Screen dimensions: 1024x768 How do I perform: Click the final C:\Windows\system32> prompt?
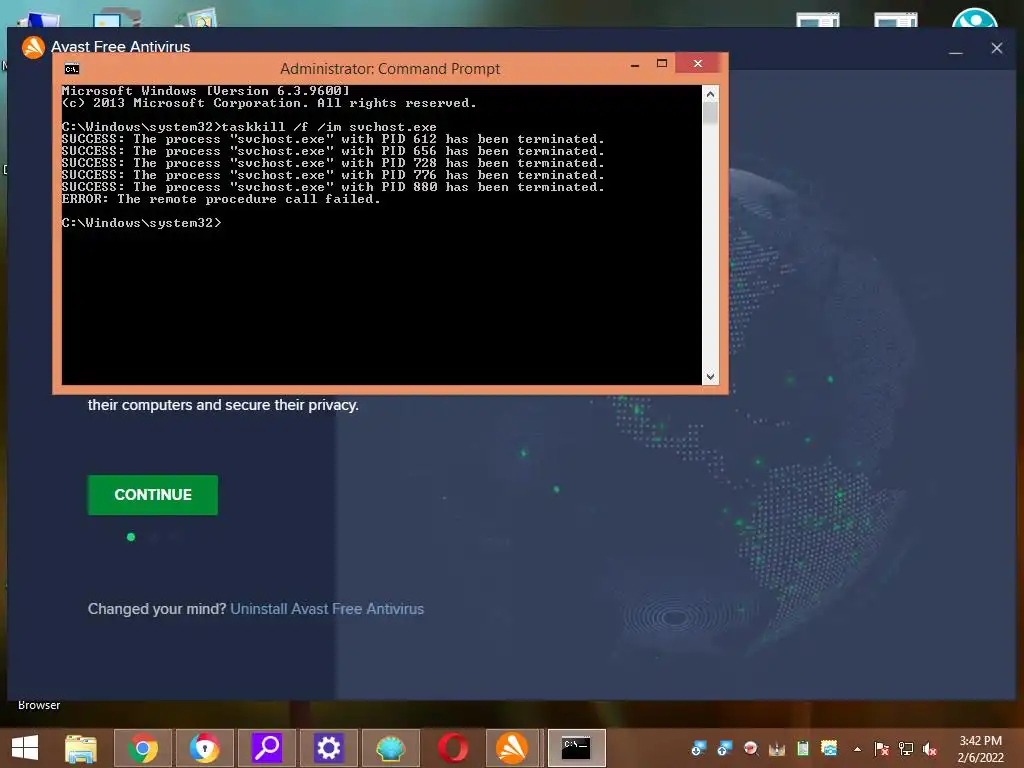pos(141,223)
